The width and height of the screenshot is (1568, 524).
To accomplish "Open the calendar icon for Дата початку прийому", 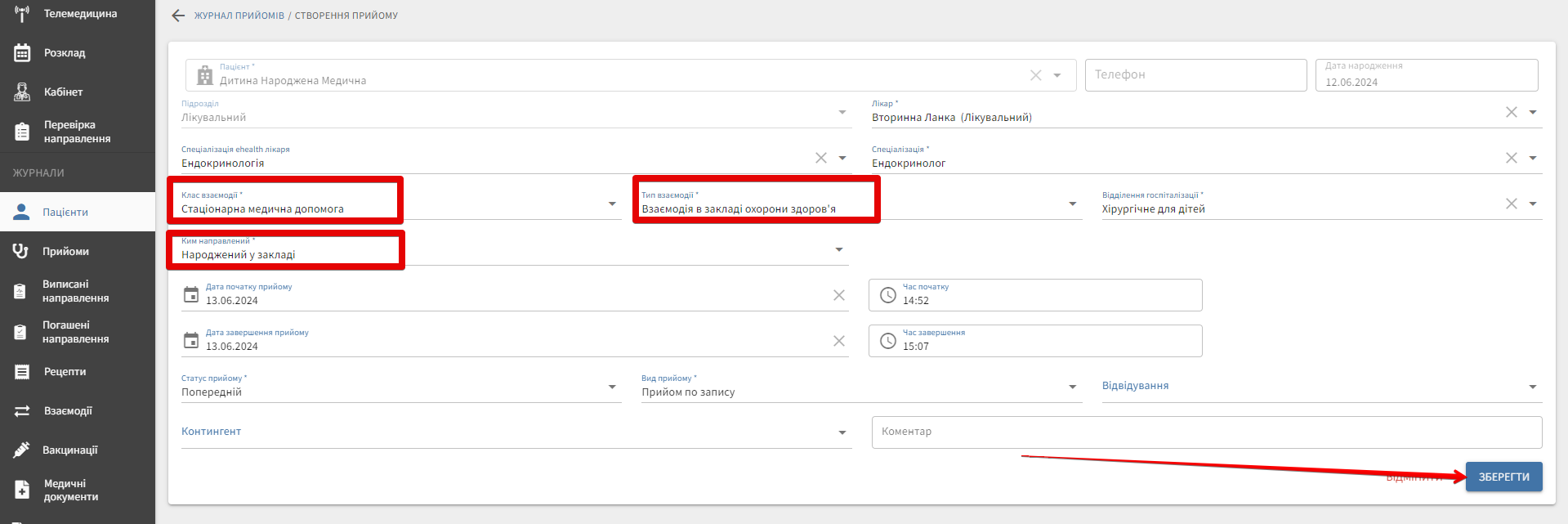I will point(191,294).
